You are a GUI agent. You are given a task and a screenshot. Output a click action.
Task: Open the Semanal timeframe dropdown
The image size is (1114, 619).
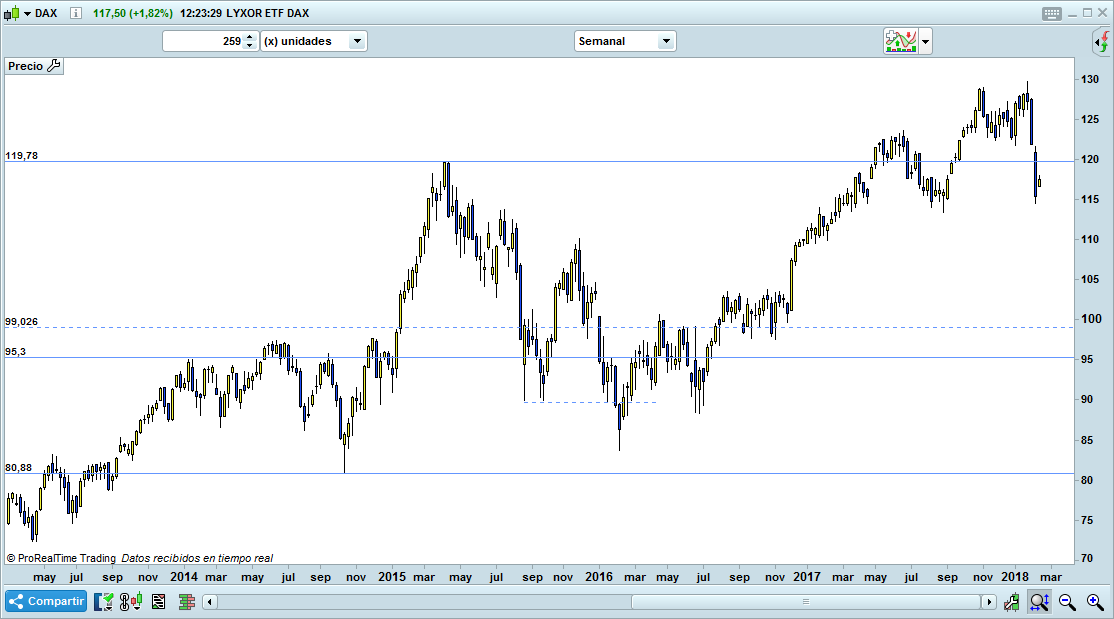coord(667,41)
